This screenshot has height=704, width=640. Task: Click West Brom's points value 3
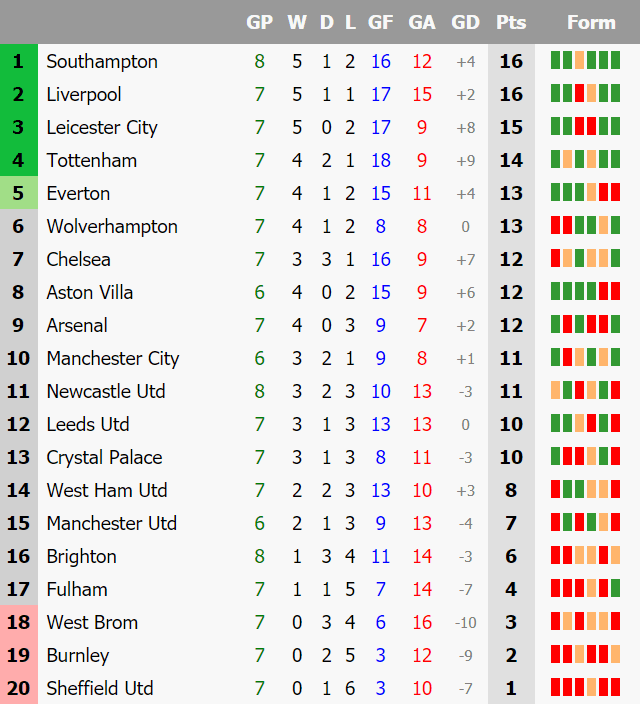(x=511, y=622)
